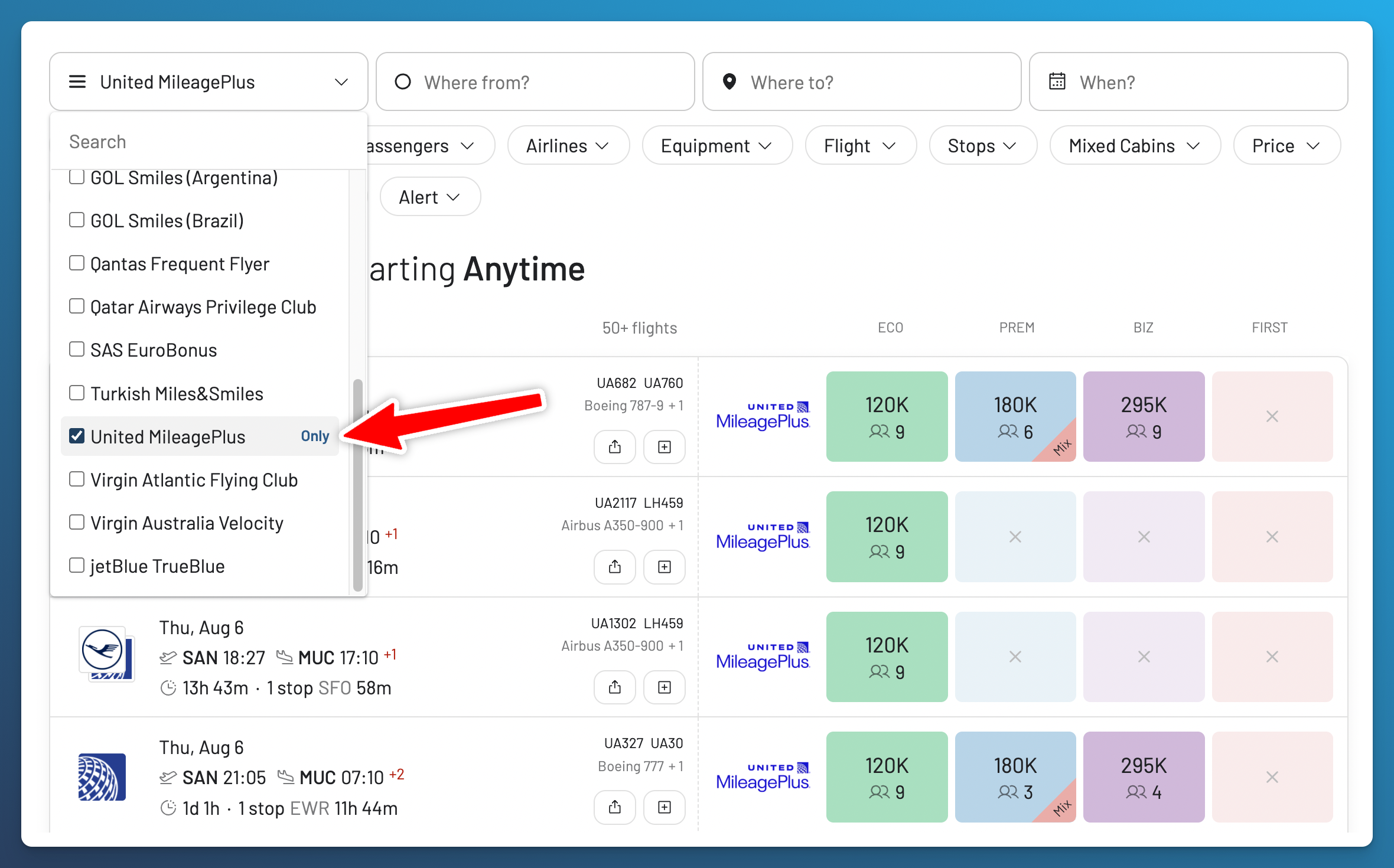Click MileagePlus logo in UA327 row

(763, 777)
